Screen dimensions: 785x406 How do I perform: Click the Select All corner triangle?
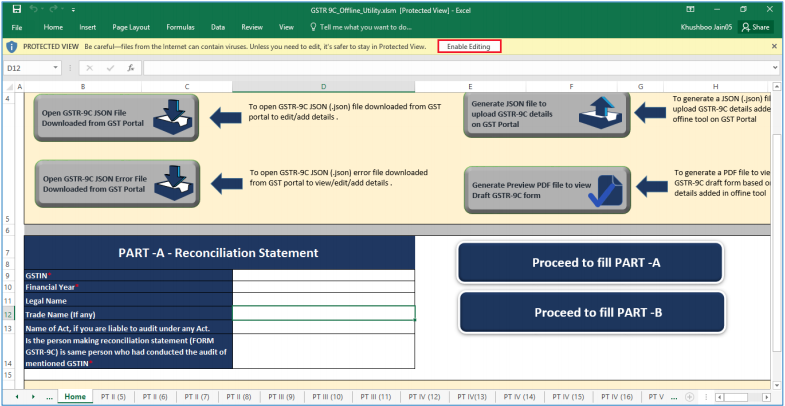(x=9, y=87)
